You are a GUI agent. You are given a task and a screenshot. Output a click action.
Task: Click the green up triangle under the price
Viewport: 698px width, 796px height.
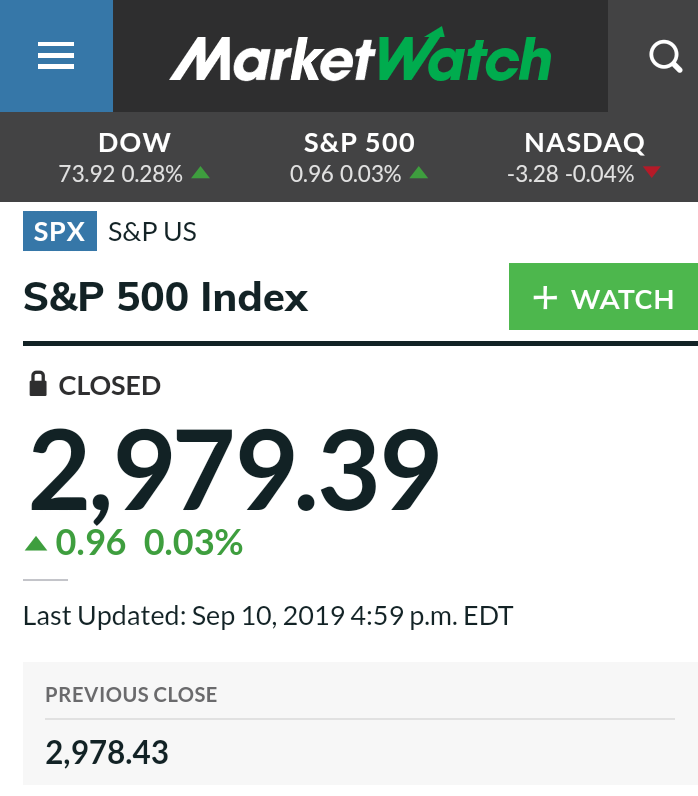(x=36, y=544)
